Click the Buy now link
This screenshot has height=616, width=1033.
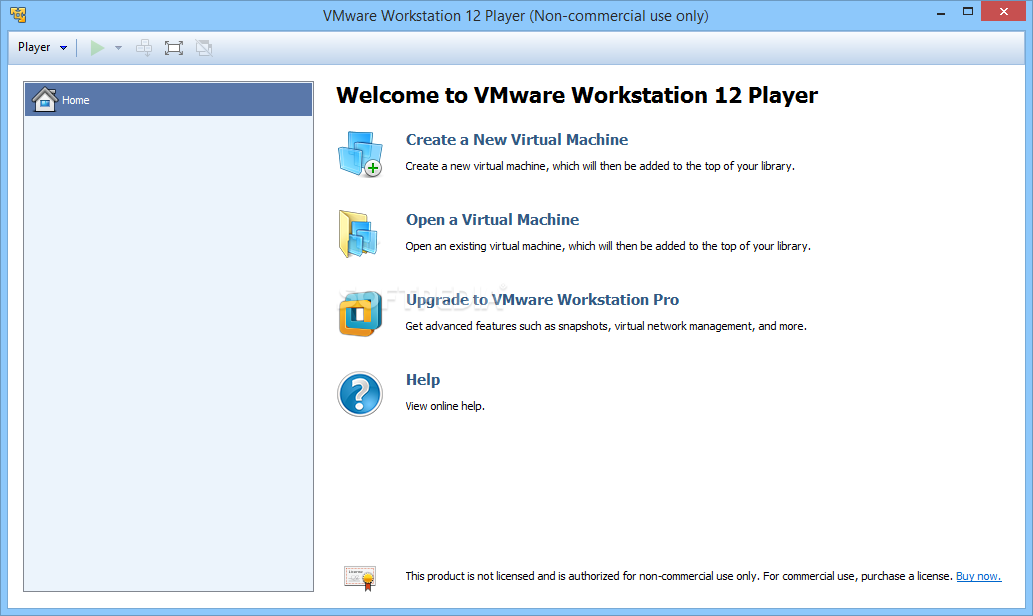978,576
